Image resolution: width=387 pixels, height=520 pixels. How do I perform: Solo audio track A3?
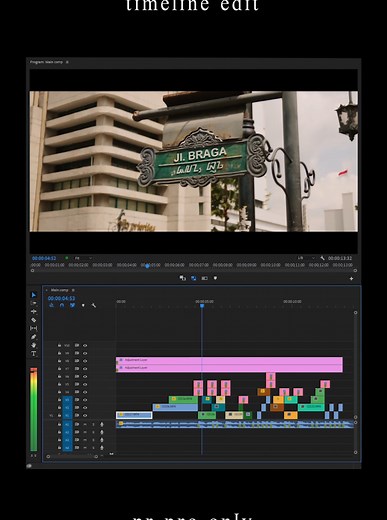94,440
